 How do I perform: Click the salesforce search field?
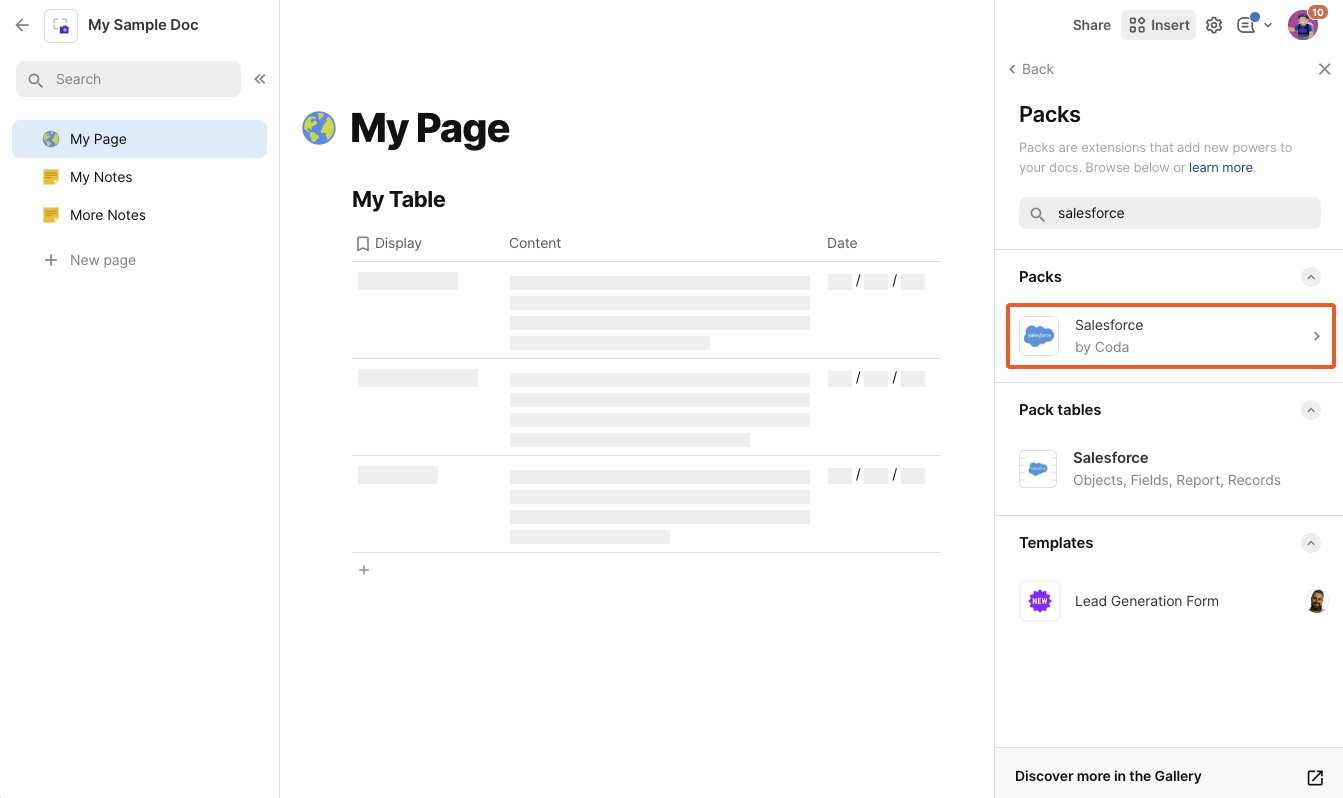click(1168, 212)
